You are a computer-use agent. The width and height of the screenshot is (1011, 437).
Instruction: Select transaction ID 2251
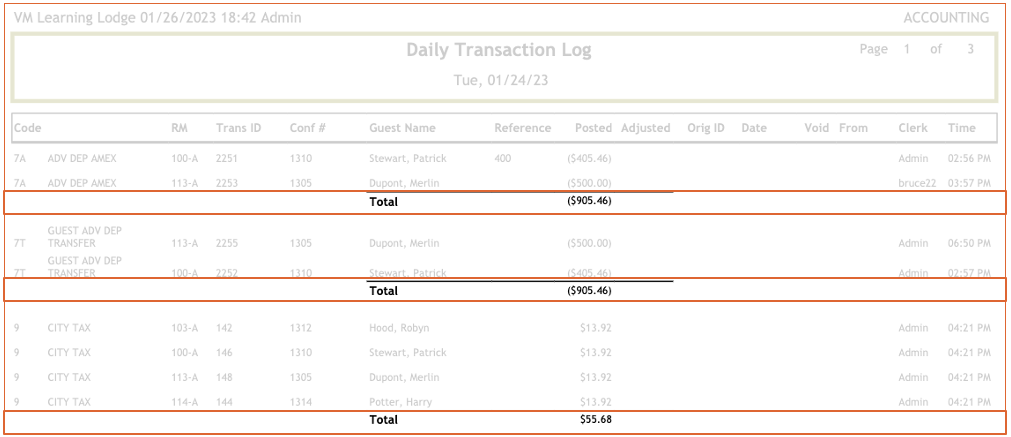tap(228, 159)
